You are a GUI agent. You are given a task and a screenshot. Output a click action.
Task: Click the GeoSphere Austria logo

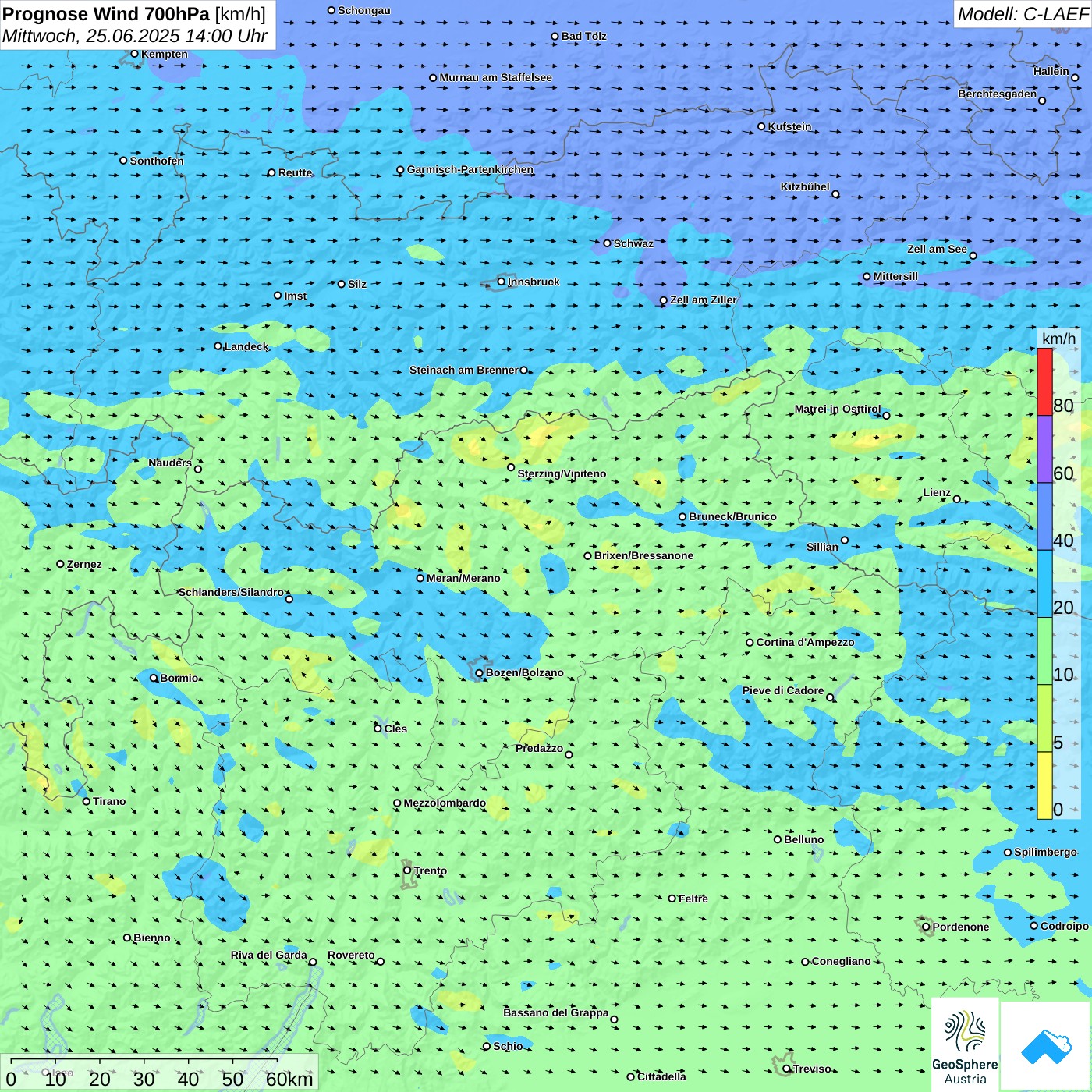click(x=965, y=1044)
